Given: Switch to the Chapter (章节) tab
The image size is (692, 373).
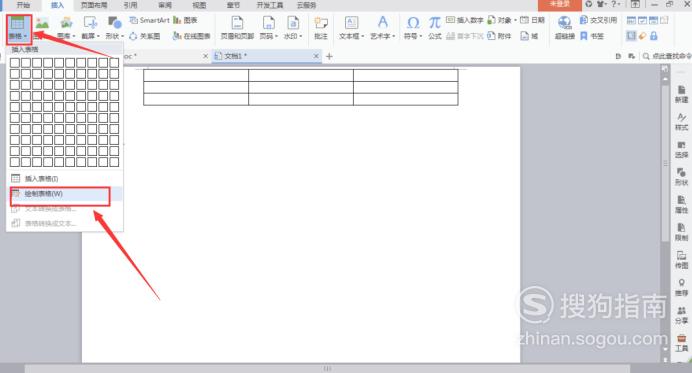Looking at the screenshot, I should pos(233,5).
